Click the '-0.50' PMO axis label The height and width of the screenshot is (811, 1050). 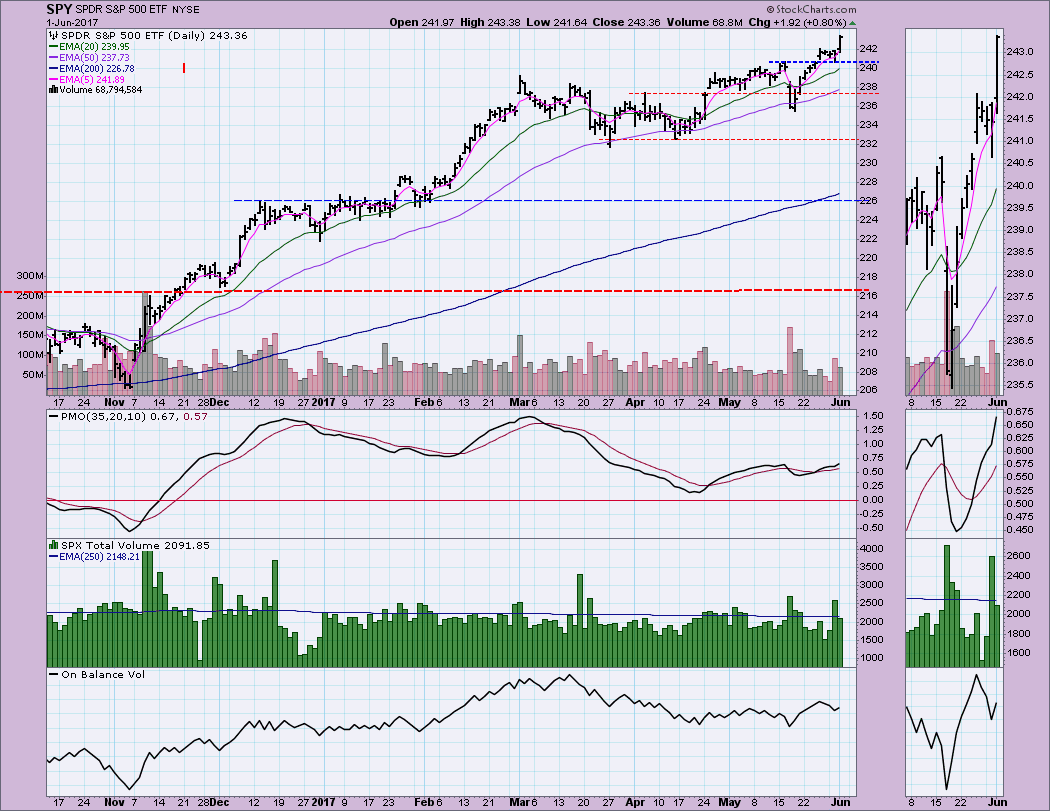point(871,528)
